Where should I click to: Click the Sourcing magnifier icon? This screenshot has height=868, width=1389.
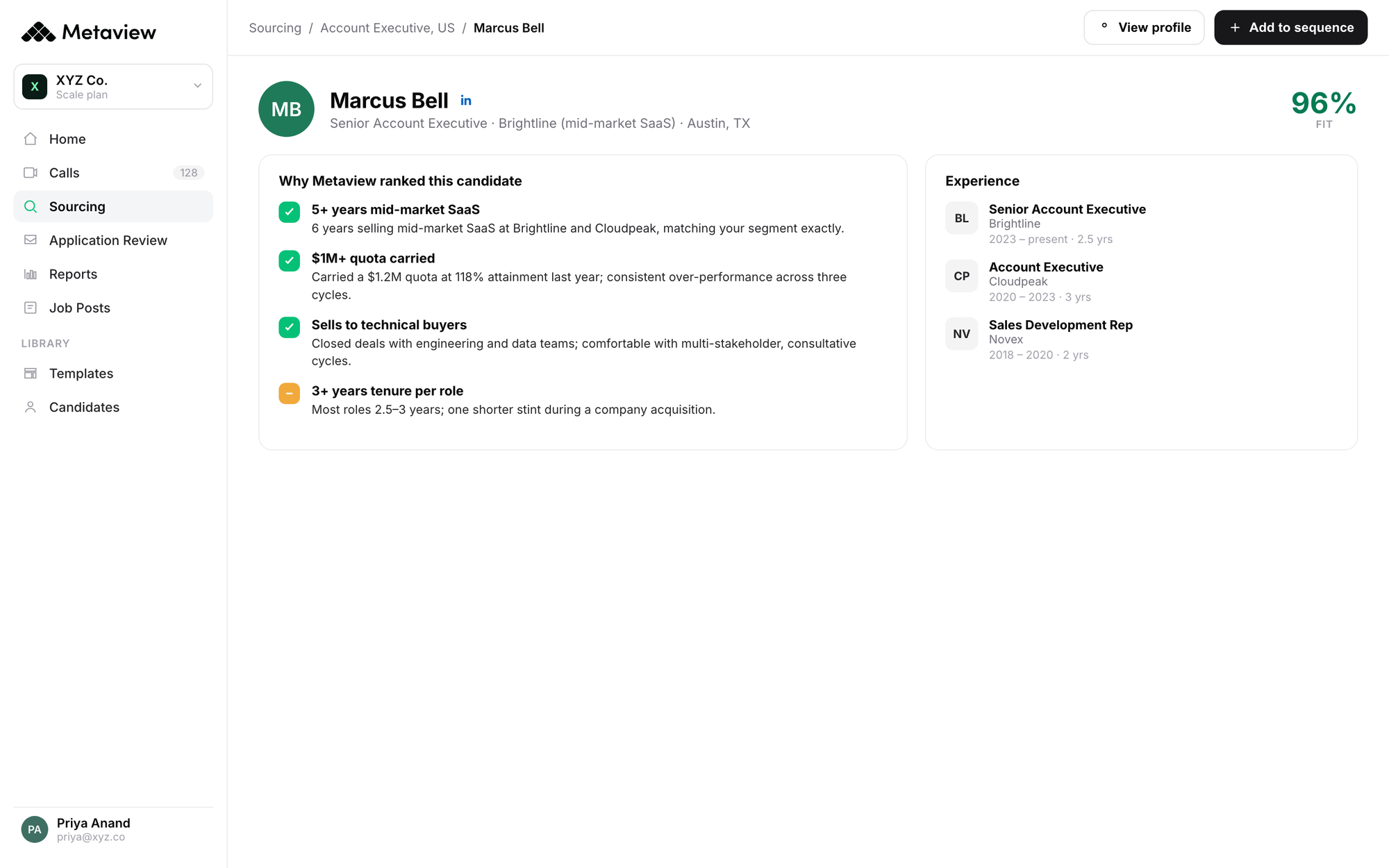point(31,206)
